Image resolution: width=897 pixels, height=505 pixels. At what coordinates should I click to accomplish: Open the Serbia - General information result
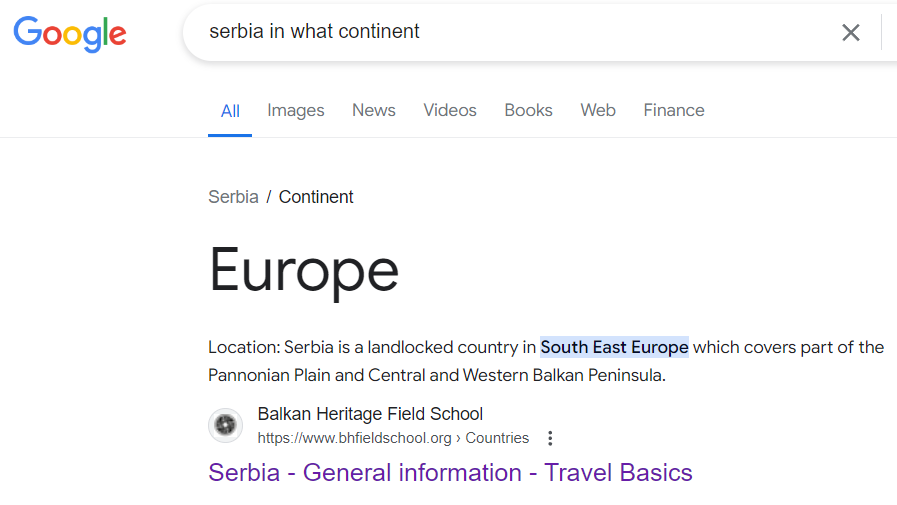[x=450, y=472]
